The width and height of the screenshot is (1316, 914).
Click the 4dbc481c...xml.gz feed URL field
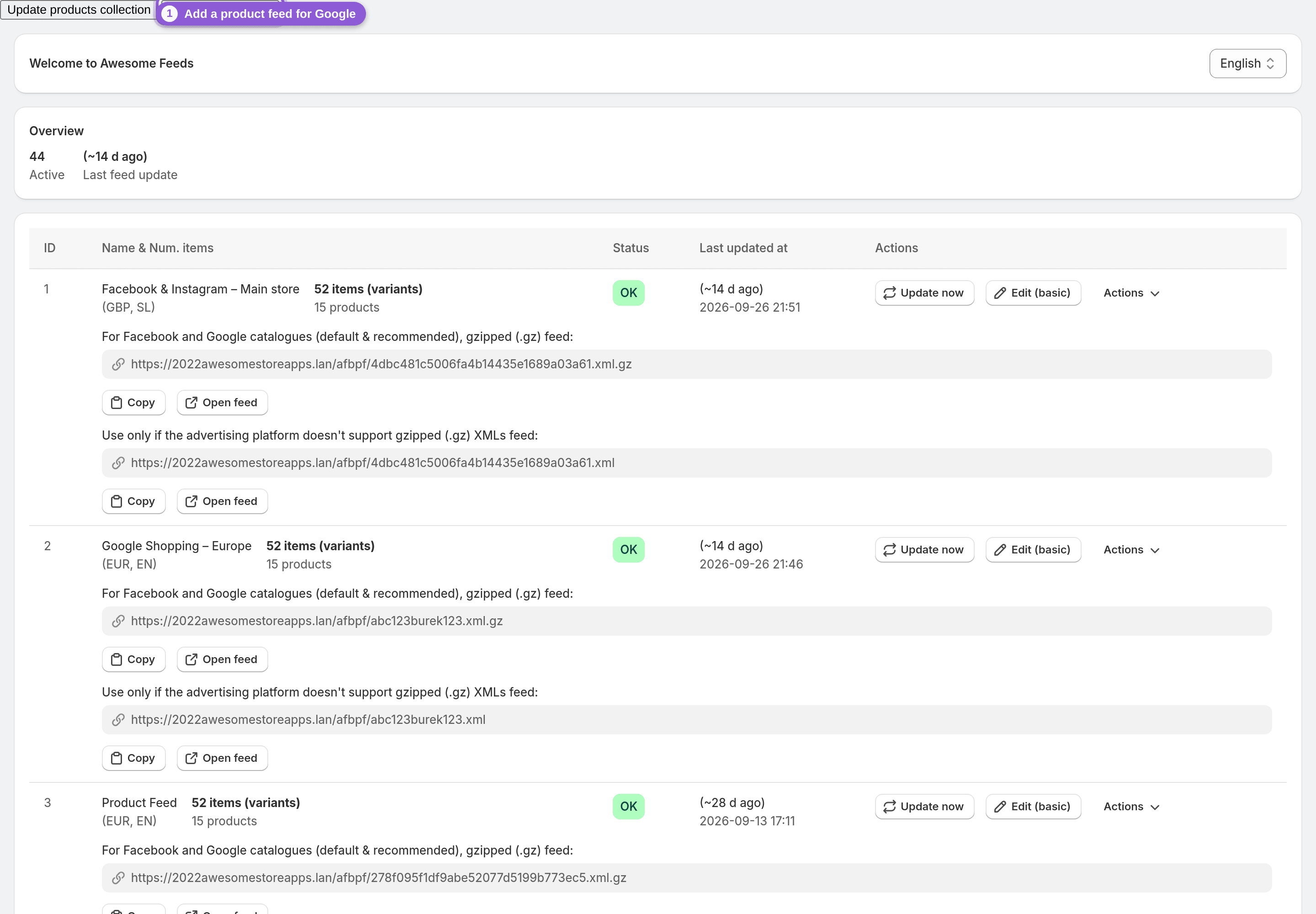687,364
